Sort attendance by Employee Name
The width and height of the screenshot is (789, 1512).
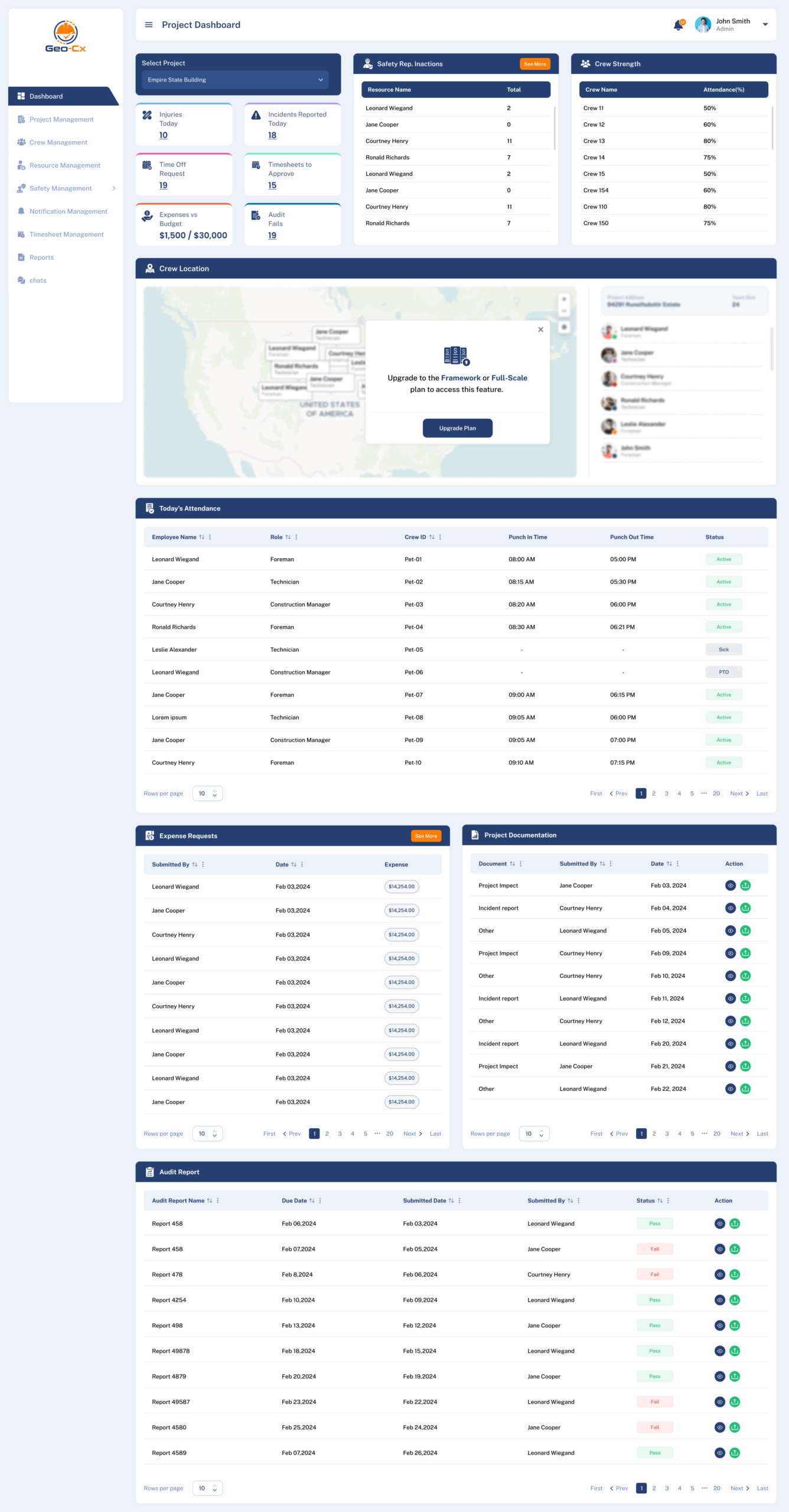click(x=201, y=537)
